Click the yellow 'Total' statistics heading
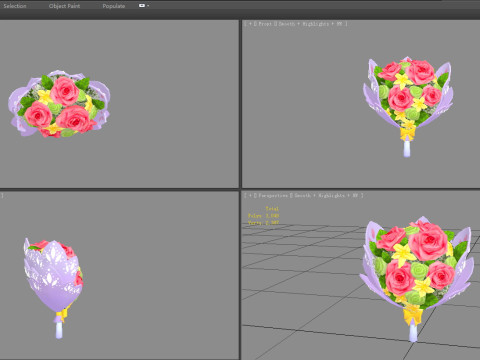480x360 pixels. (x=272, y=209)
